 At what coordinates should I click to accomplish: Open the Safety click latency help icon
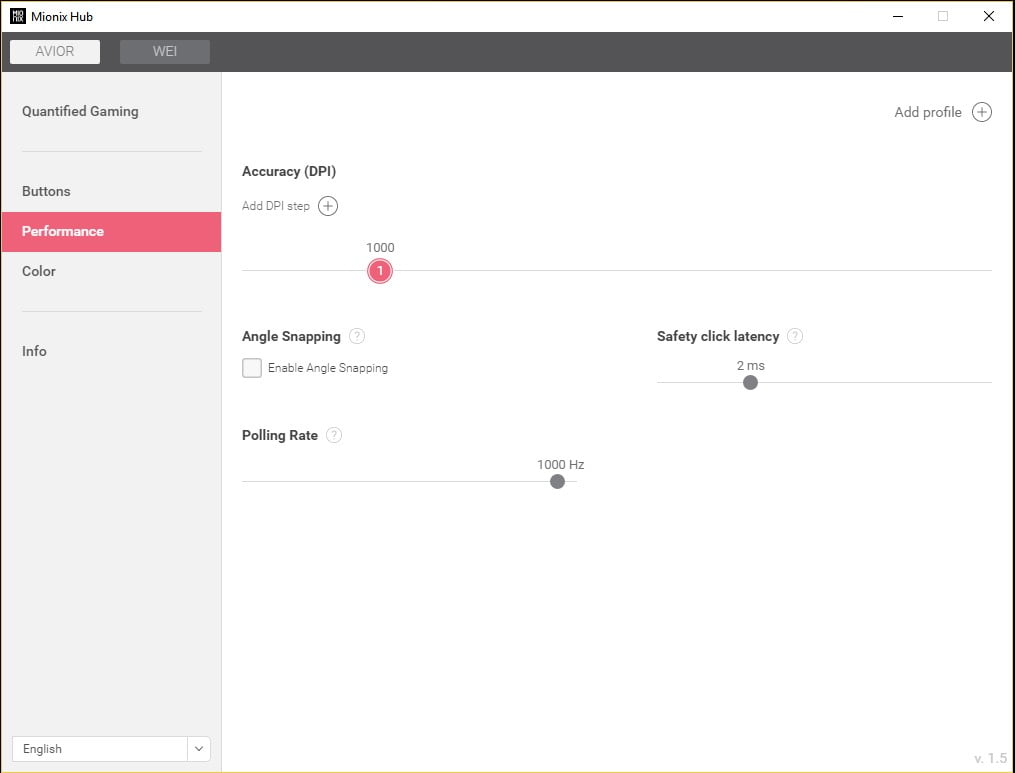pos(795,336)
